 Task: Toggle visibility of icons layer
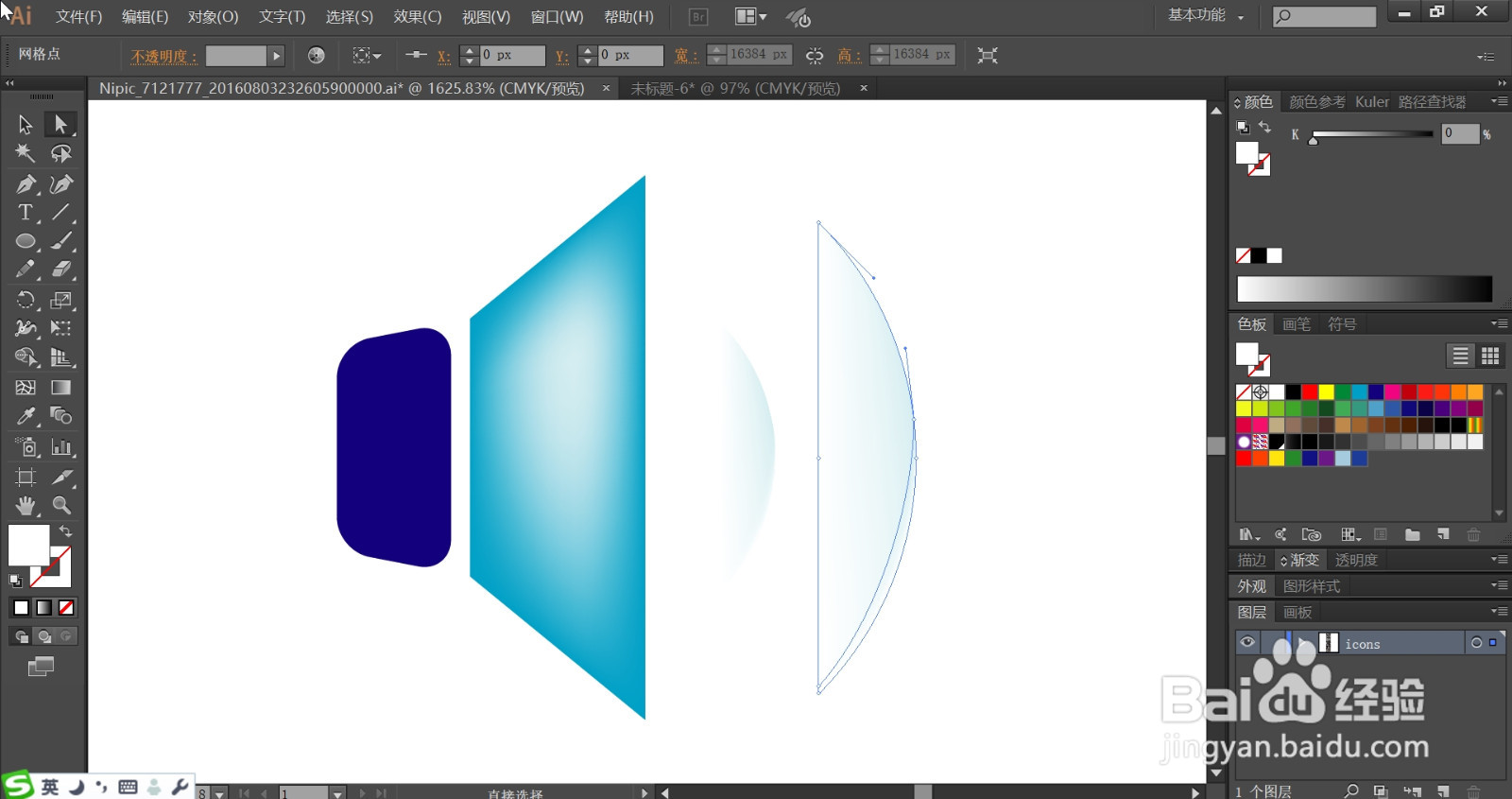click(x=1247, y=643)
